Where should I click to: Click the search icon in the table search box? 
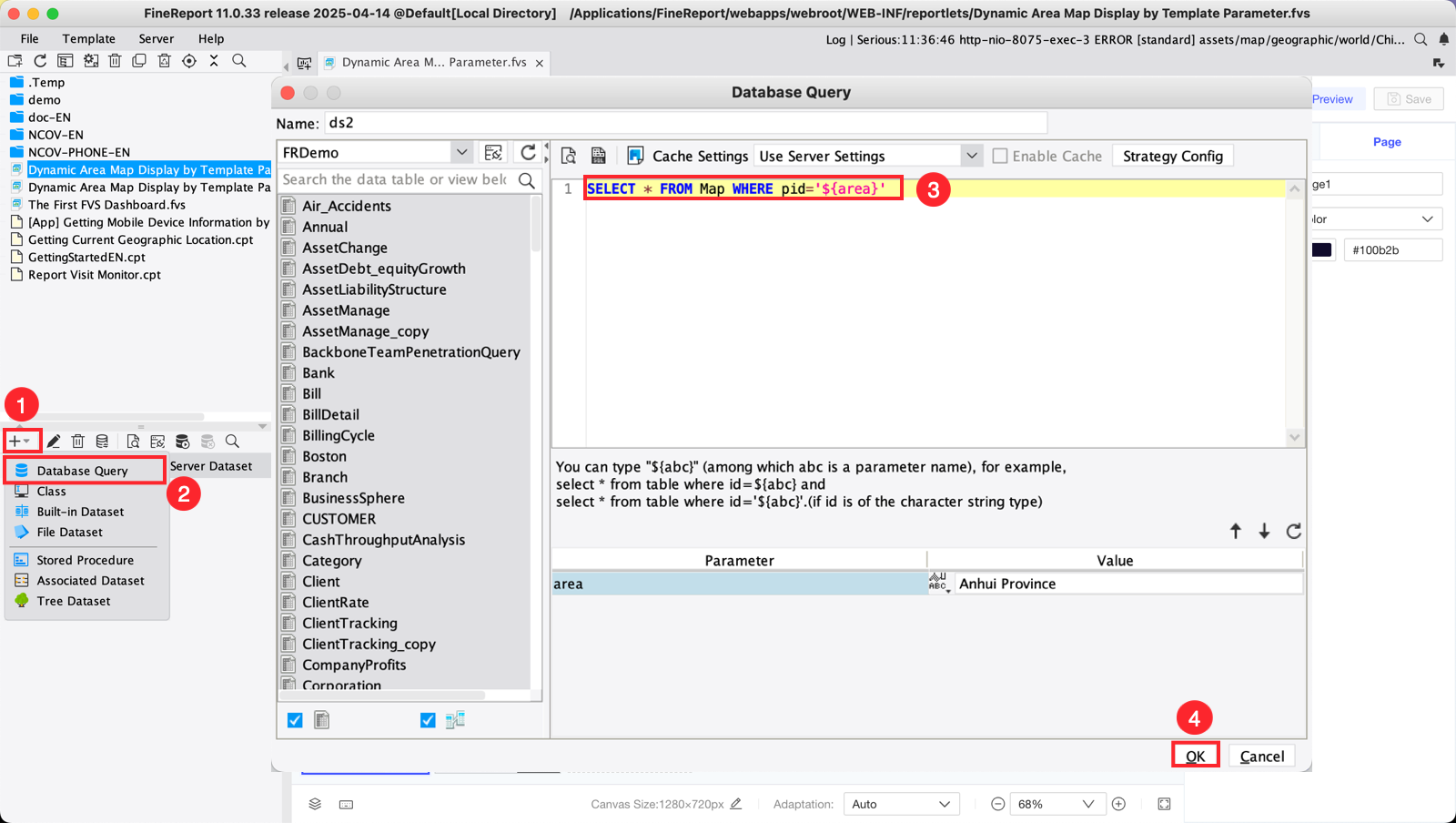click(x=526, y=180)
